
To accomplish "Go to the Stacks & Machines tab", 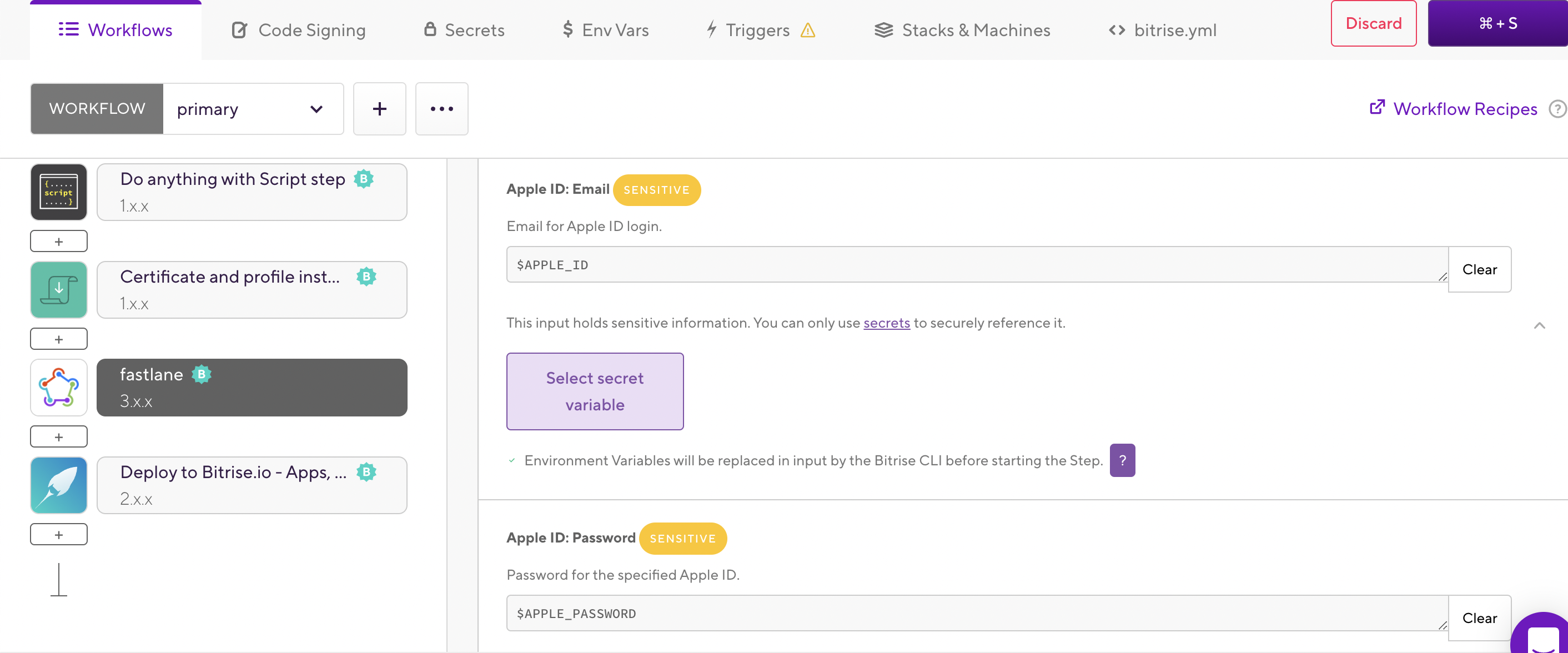I will (x=962, y=30).
